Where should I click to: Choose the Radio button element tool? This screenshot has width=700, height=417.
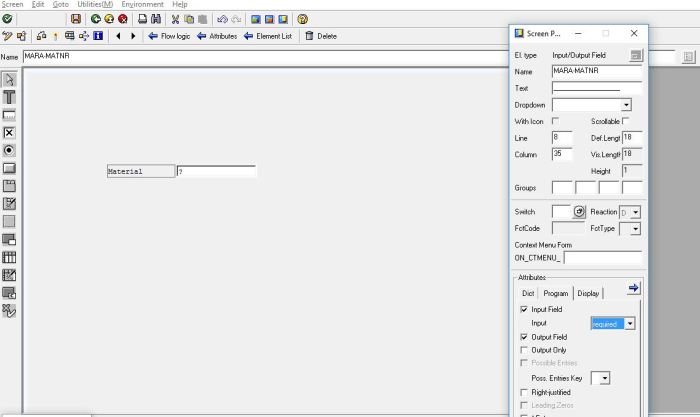point(9,150)
